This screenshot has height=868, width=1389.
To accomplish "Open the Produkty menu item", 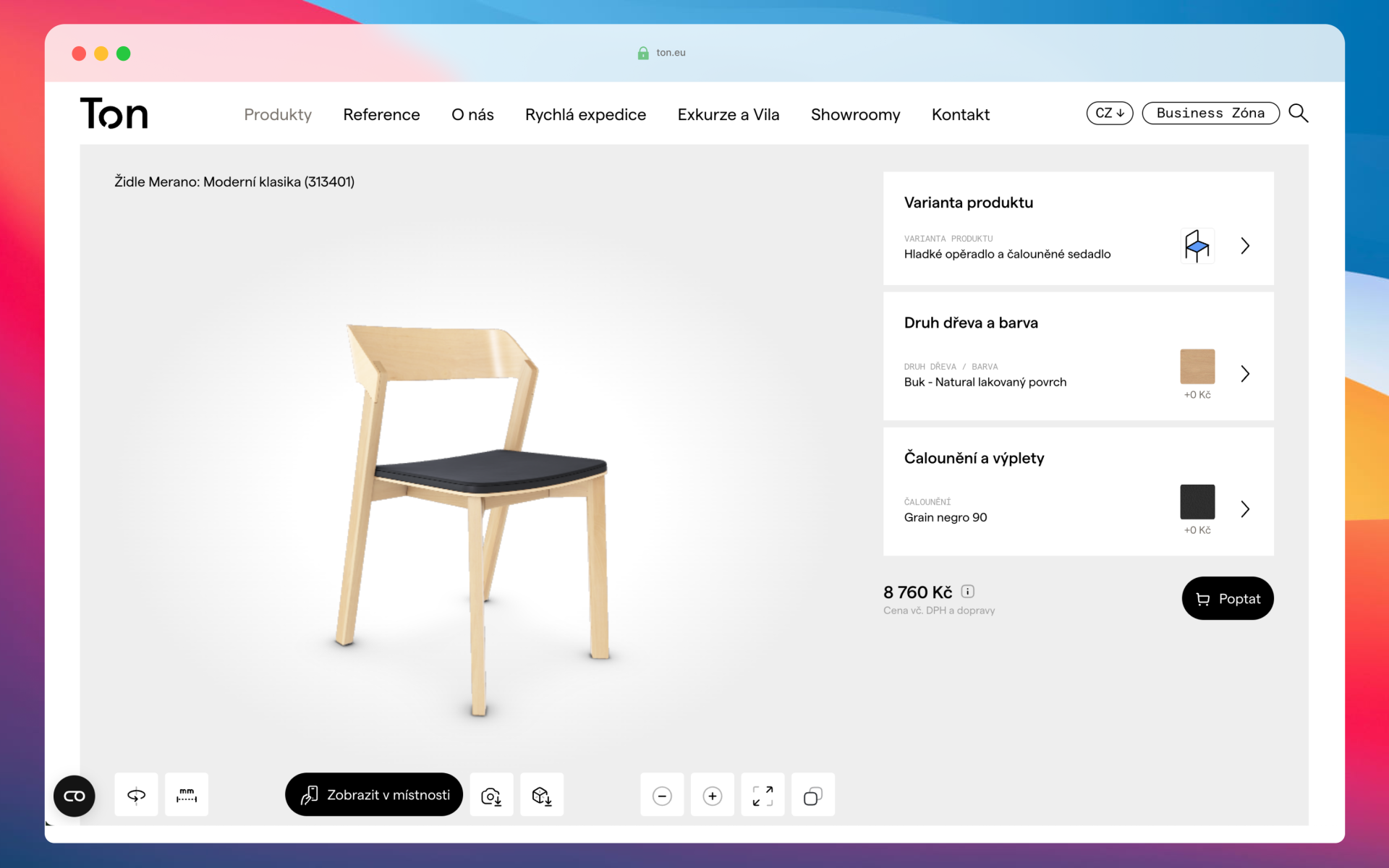I will [278, 114].
